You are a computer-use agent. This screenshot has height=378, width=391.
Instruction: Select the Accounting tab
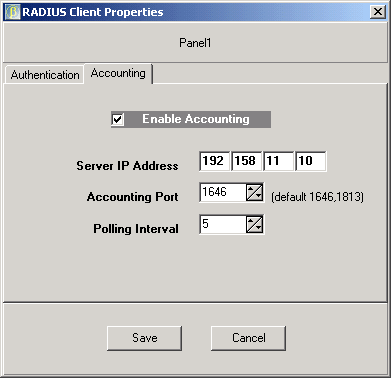click(118, 73)
